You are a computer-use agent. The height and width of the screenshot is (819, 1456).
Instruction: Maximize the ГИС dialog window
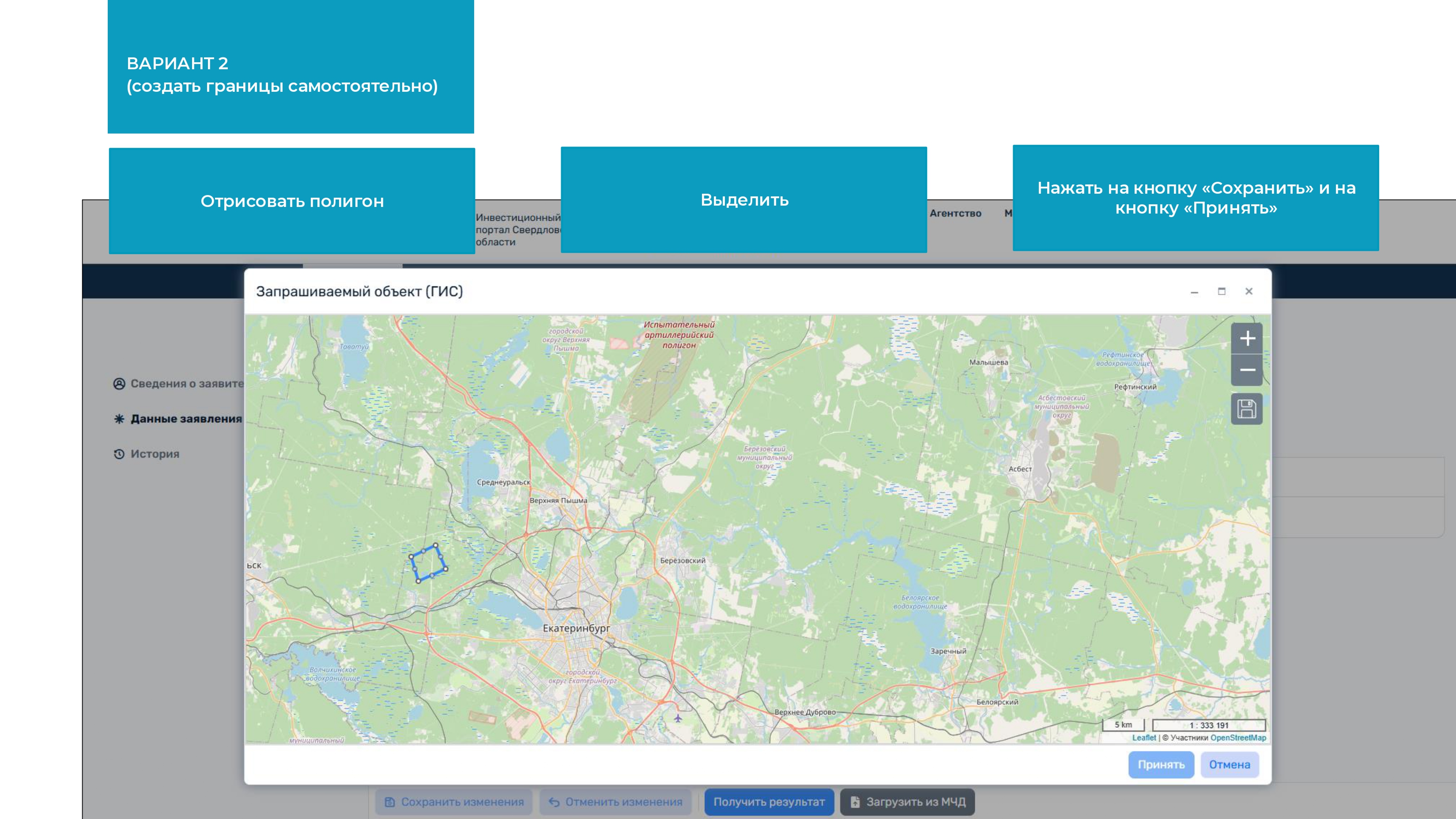click(x=1222, y=291)
